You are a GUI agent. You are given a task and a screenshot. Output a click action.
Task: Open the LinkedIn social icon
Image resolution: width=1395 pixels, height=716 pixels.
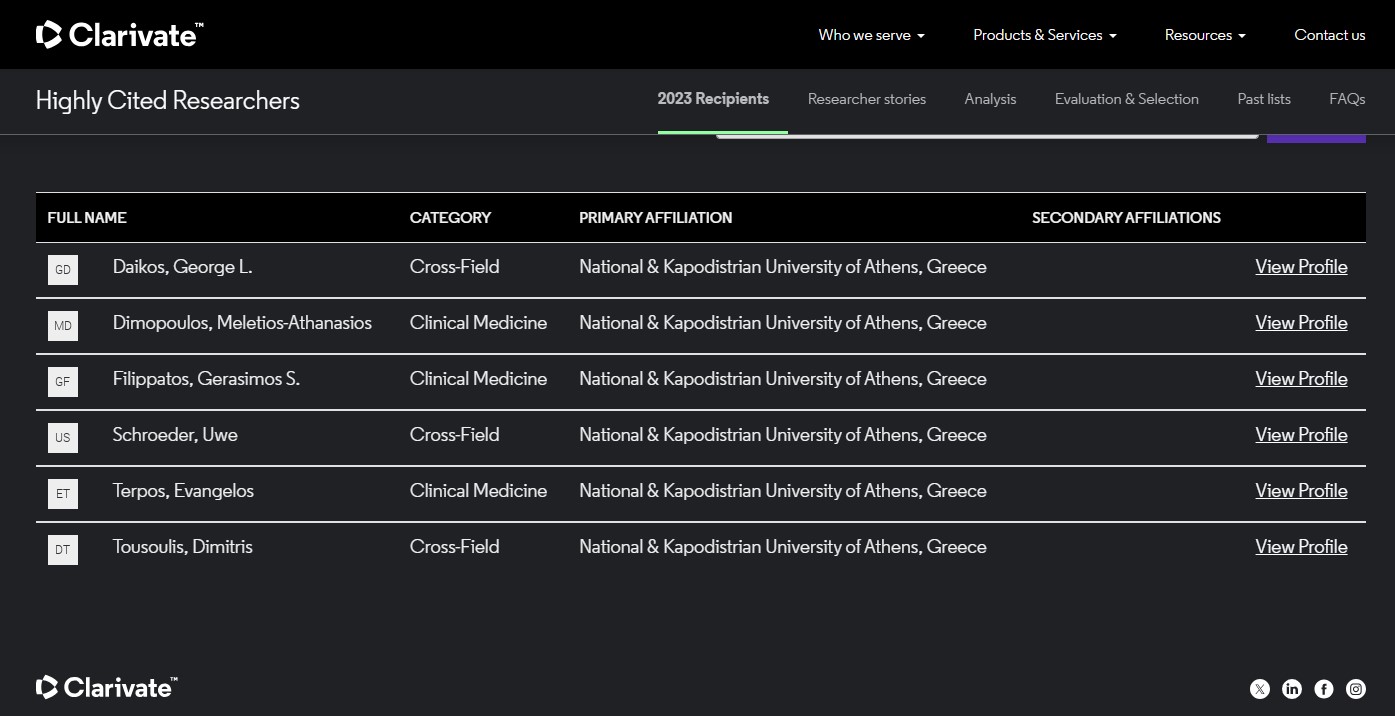pos(1292,688)
